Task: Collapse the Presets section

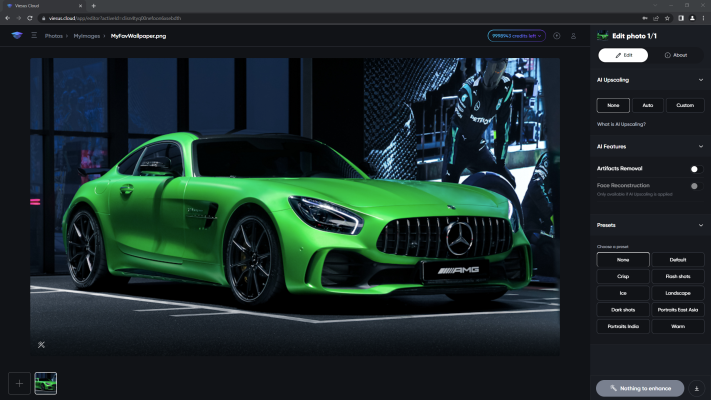Action: coord(701,225)
